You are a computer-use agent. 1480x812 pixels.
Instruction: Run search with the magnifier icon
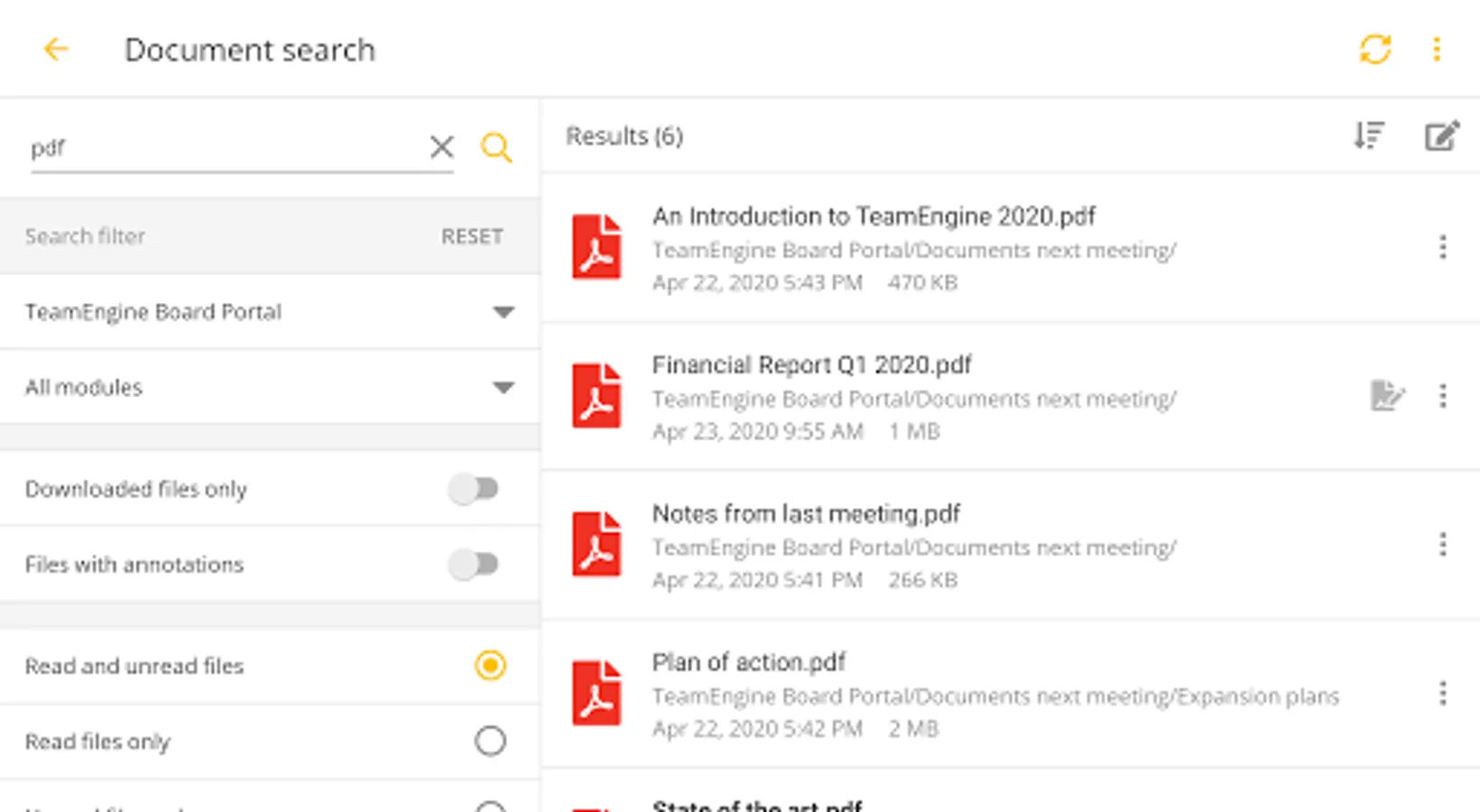[x=496, y=147]
